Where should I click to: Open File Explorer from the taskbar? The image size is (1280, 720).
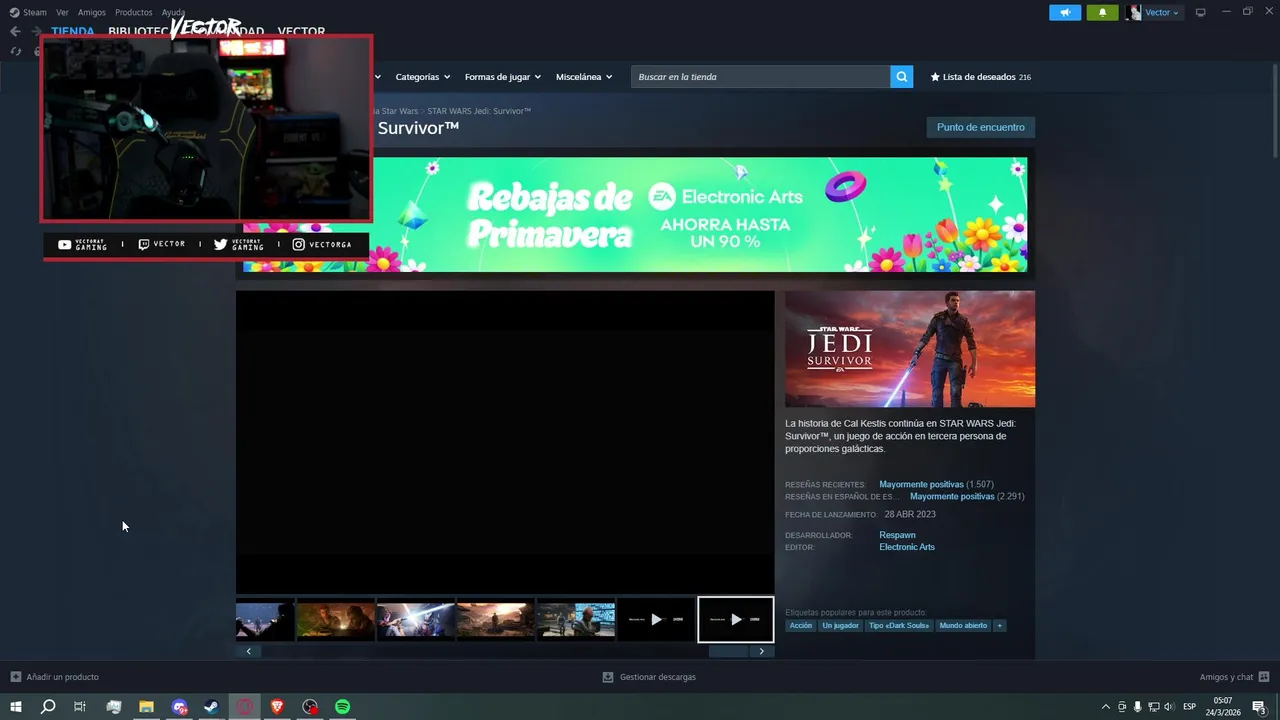click(x=146, y=707)
